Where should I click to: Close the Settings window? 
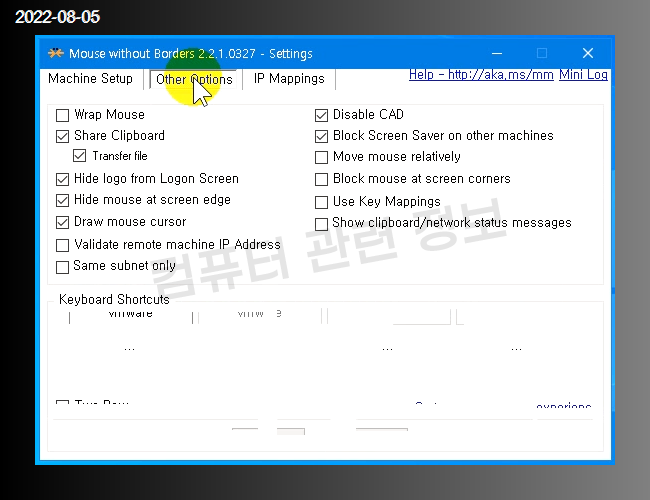click(x=588, y=53)
